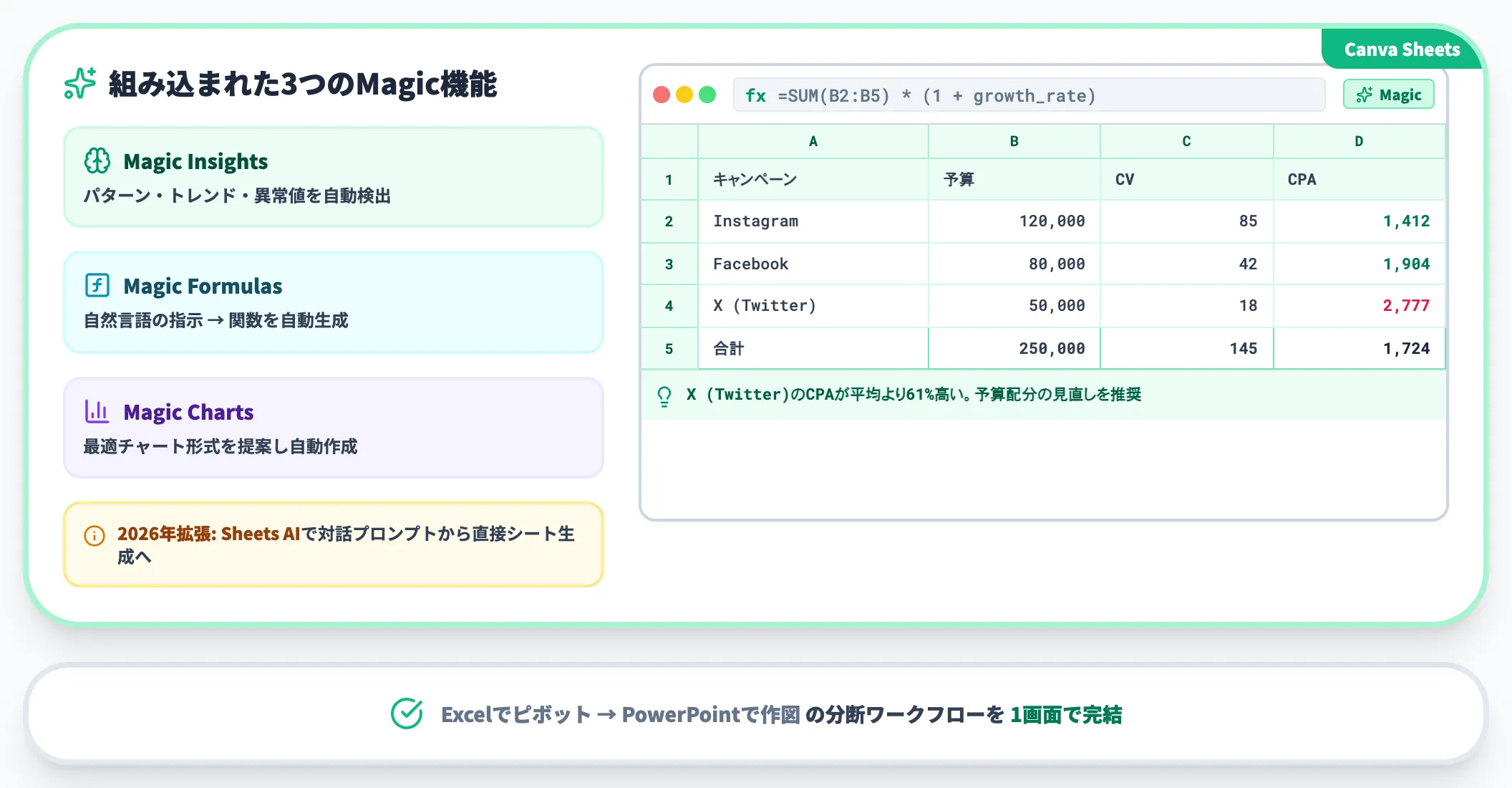Click the PowerPointで作図 text in the banner
This screenshot has height=788, width=1512.
(711, 714)
